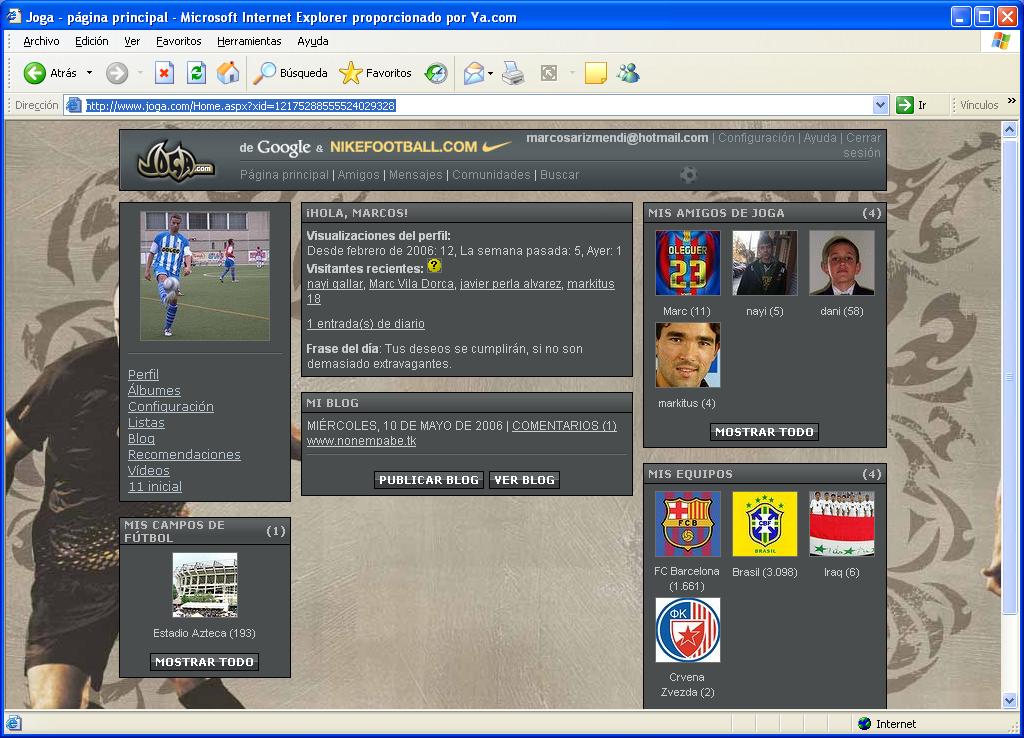Screen dimensions: 1024x738
Task: Open Mensajes link
Action: pyautogui.click(x=415, y=175)
